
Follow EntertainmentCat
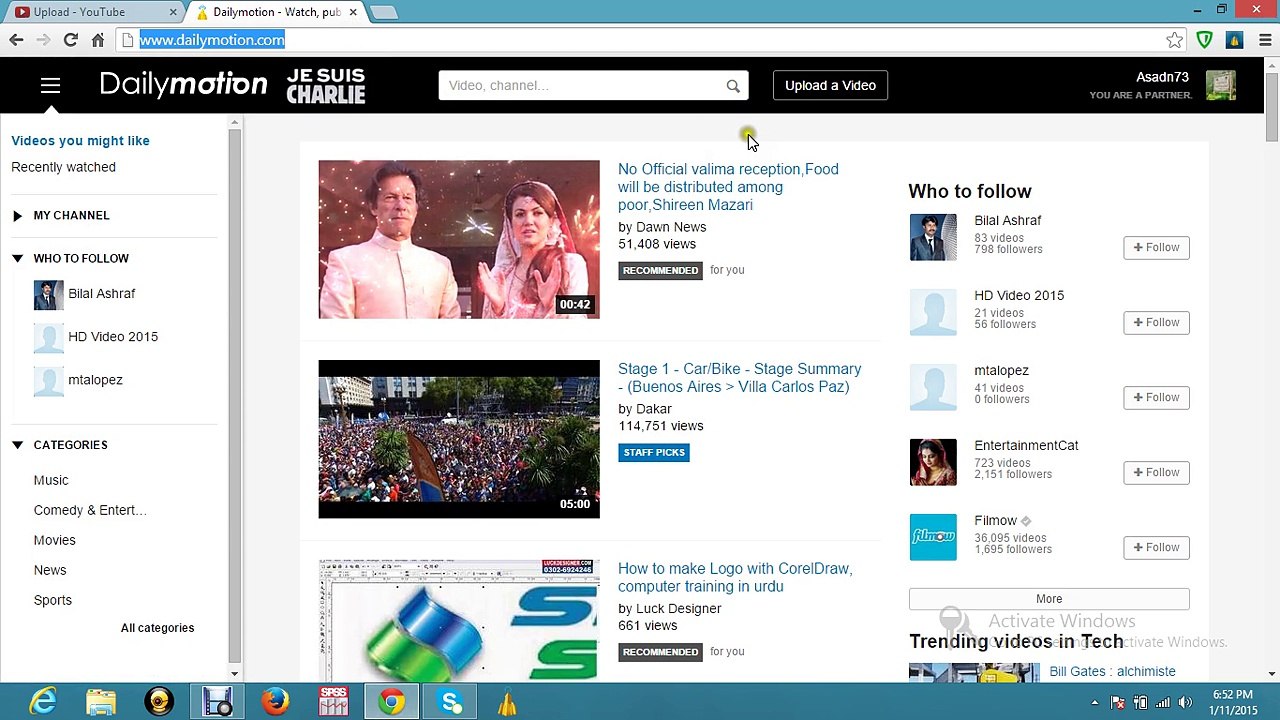click(x=1156, y=472)
